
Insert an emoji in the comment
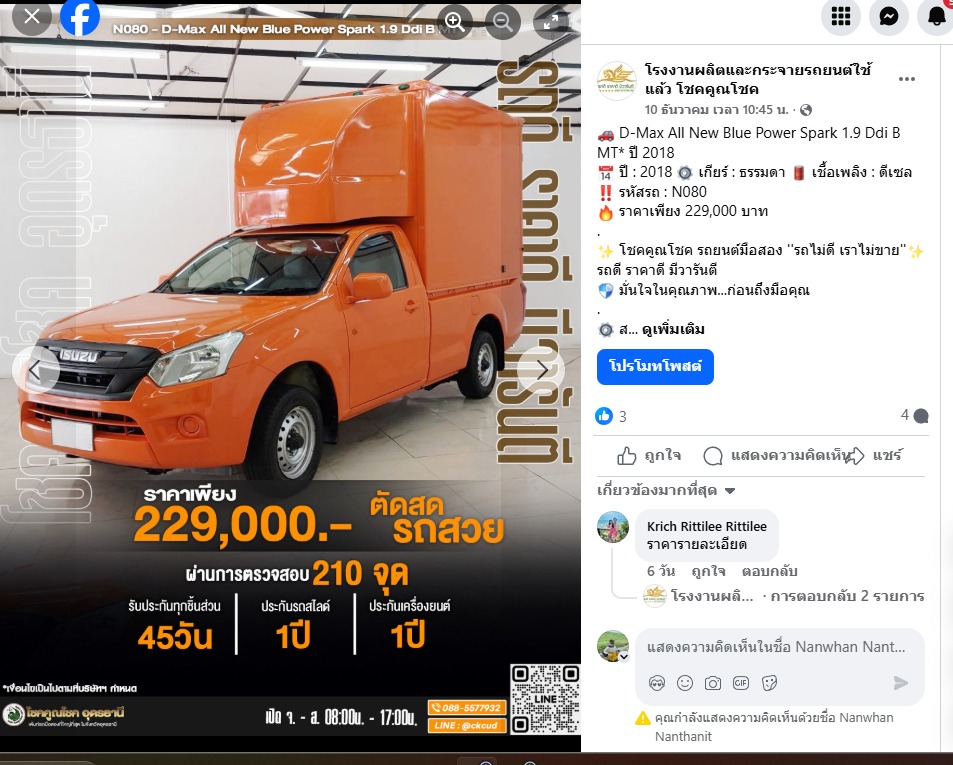(x=684, y=683)
